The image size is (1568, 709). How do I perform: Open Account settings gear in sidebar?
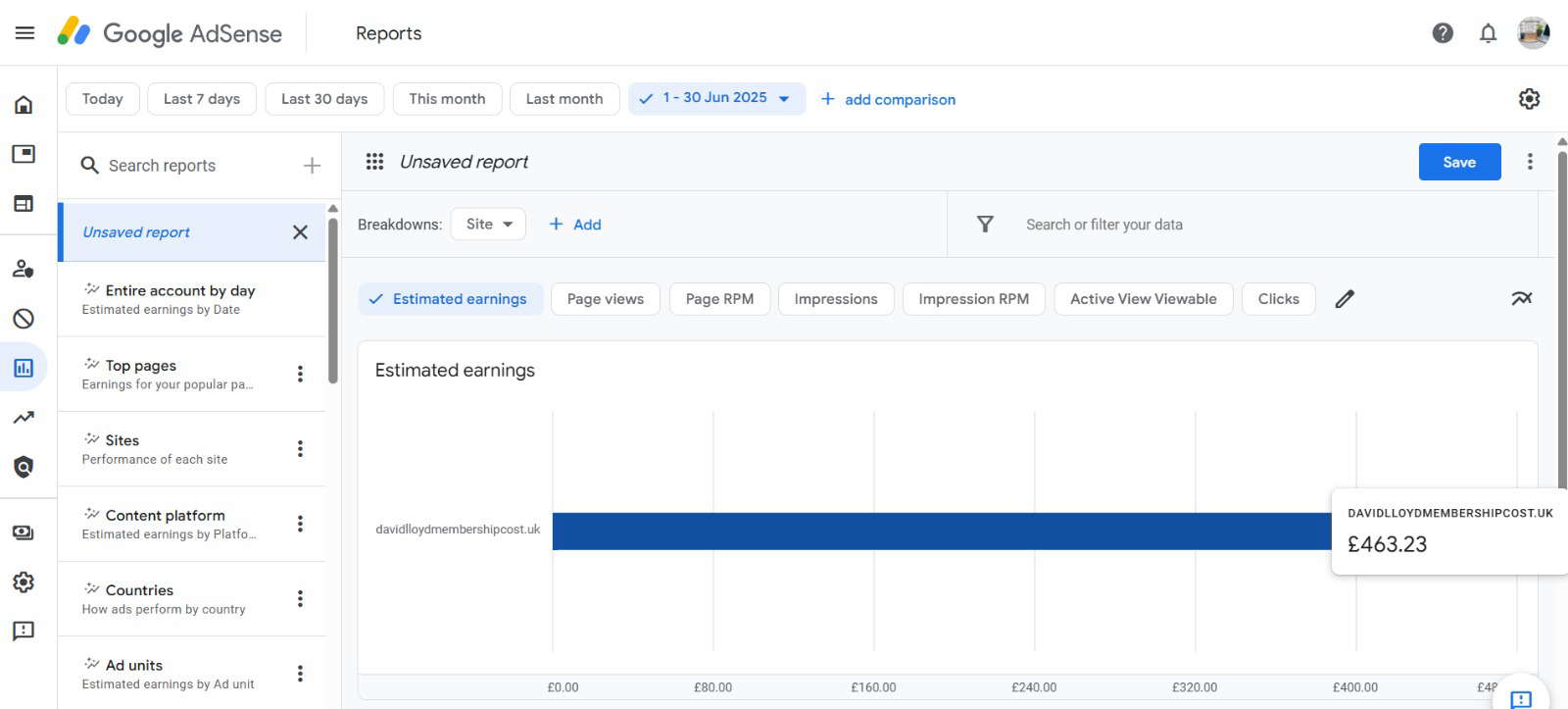[24, 582]
